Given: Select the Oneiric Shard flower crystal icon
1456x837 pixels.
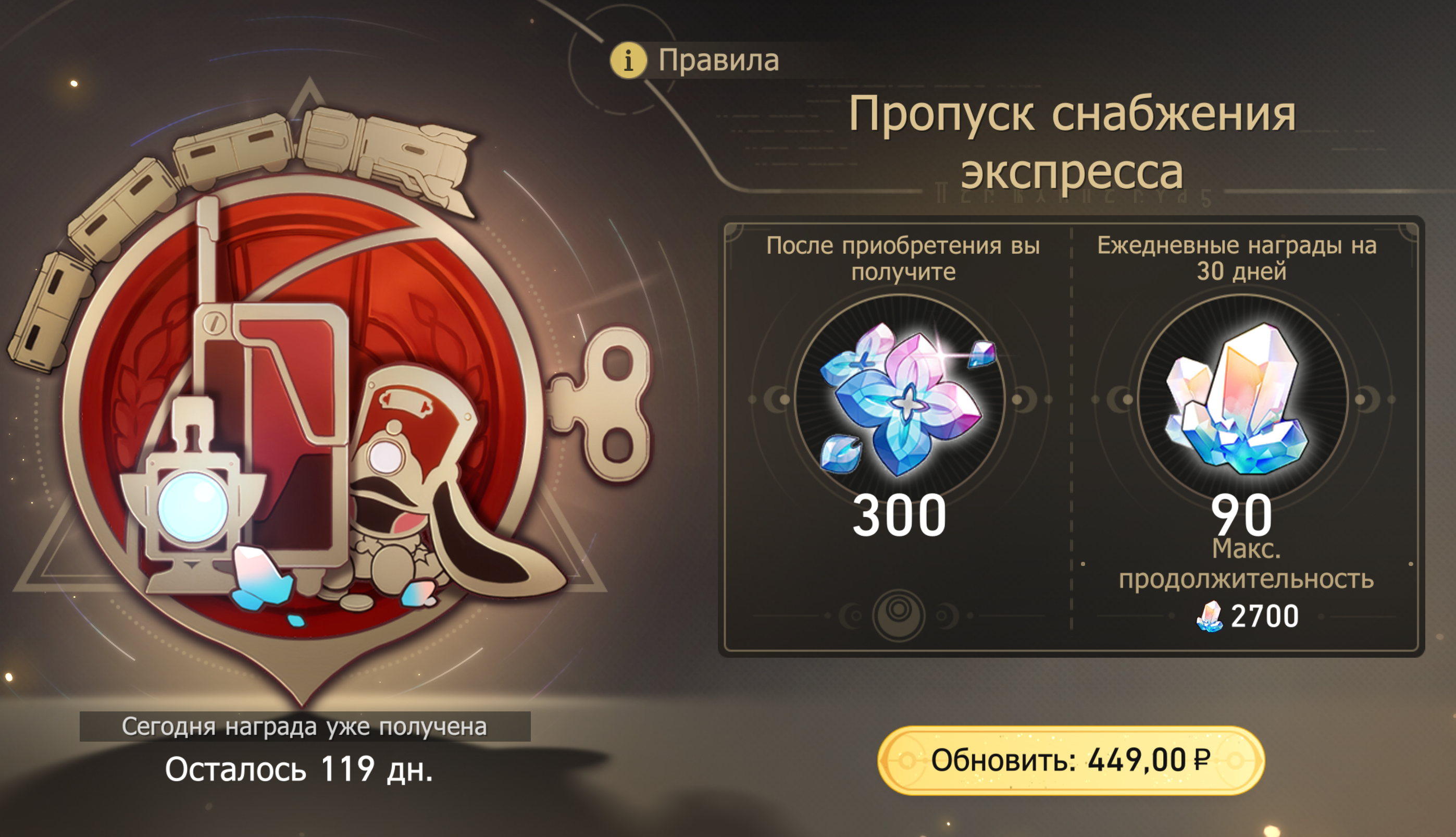Looking at the screenshot, I should tap(903, 398).
